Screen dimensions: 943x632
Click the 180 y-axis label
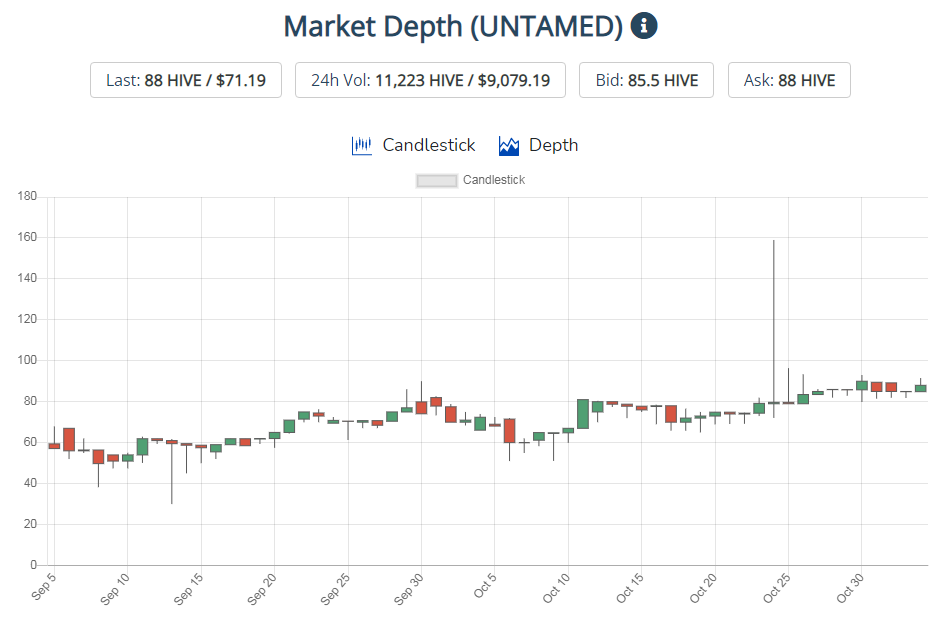click(27, 196)
